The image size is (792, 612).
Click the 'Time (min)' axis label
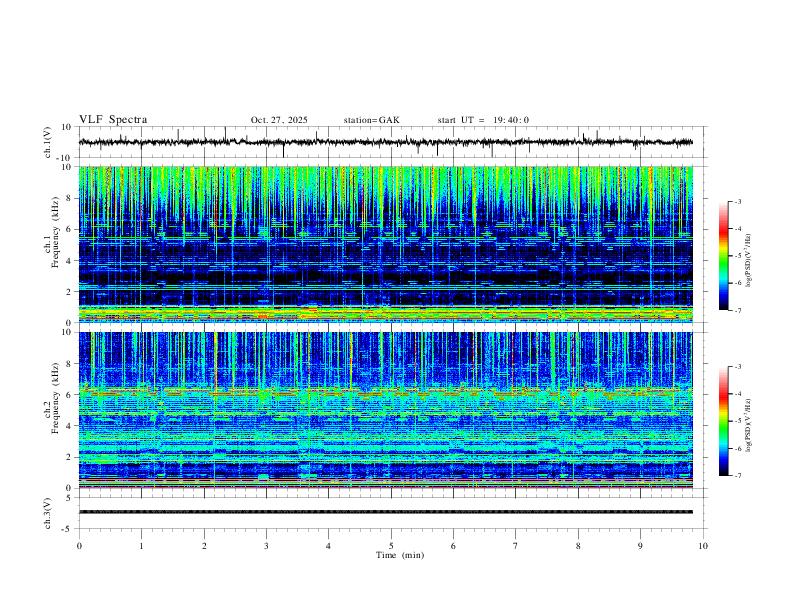400,555
